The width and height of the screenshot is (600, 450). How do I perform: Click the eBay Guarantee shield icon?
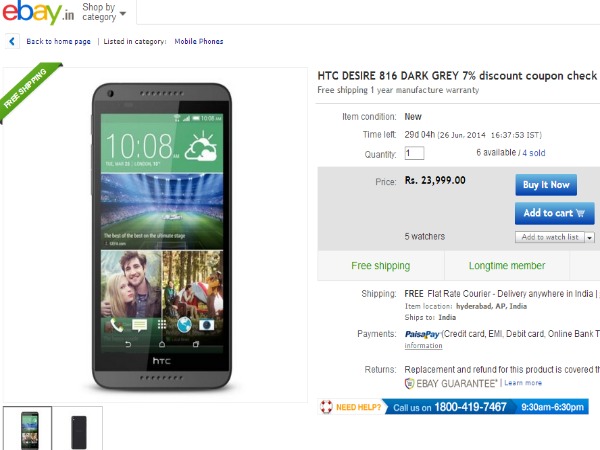point(410,383)
